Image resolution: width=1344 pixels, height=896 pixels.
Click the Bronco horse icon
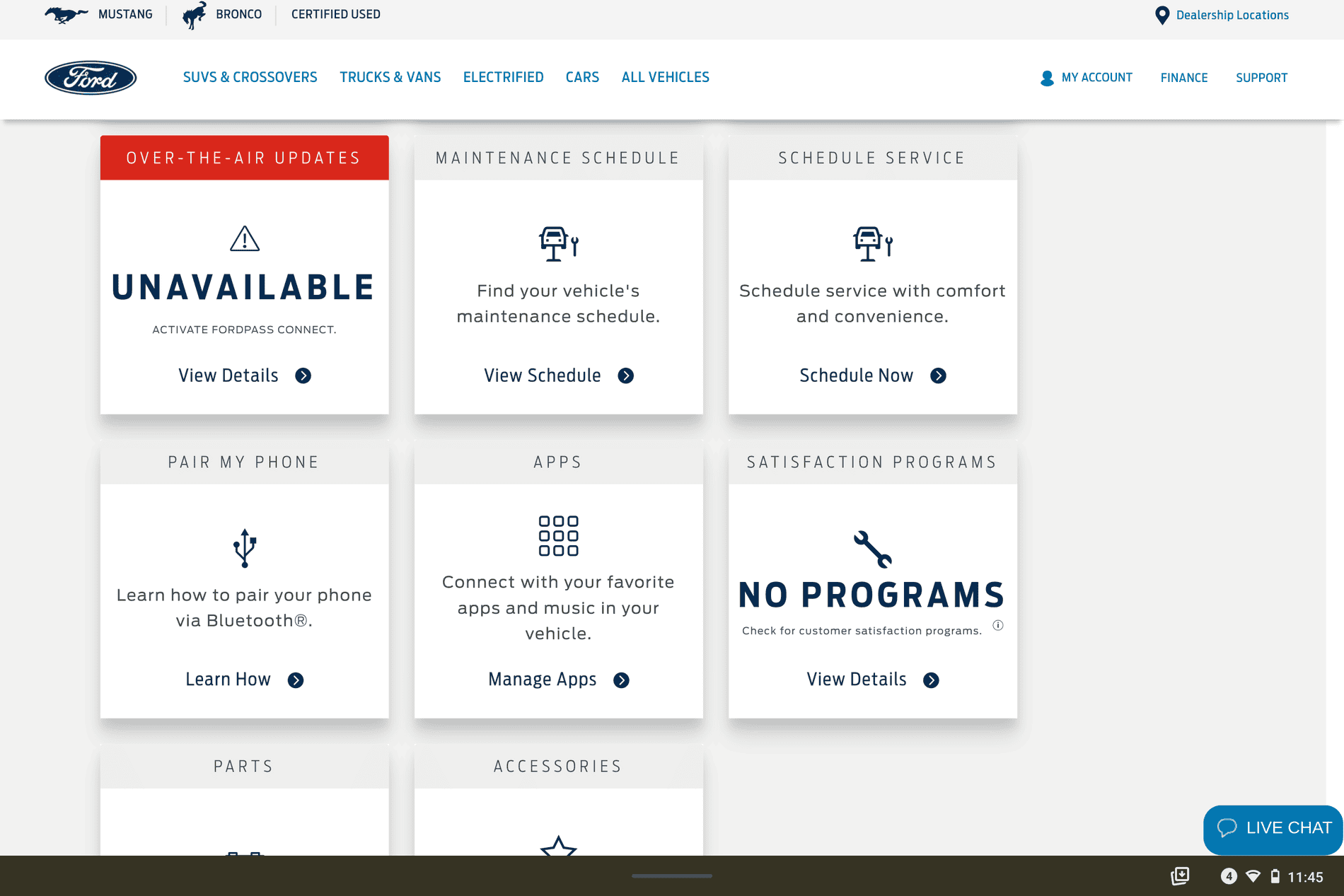195,15
